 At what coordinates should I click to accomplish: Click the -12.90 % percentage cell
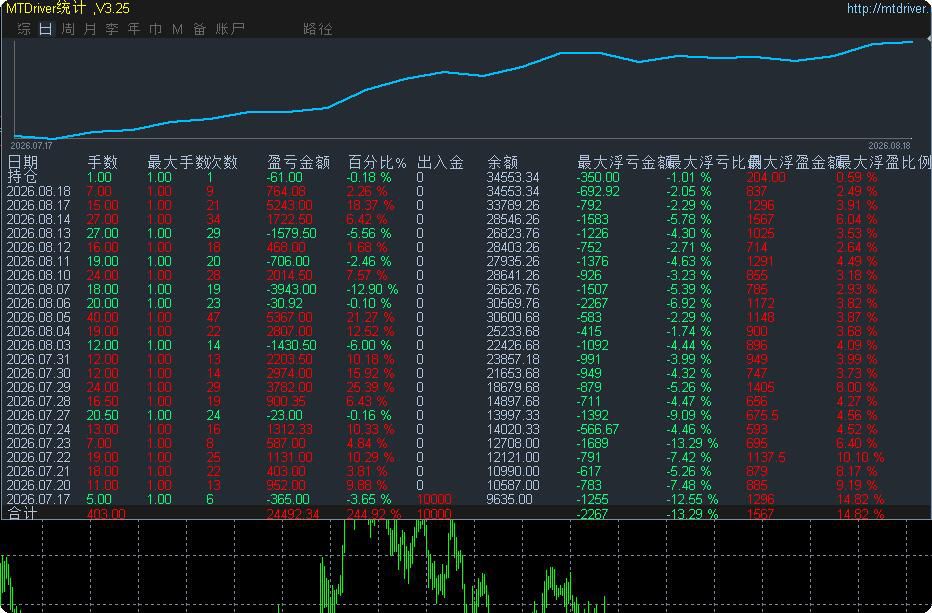372,289
